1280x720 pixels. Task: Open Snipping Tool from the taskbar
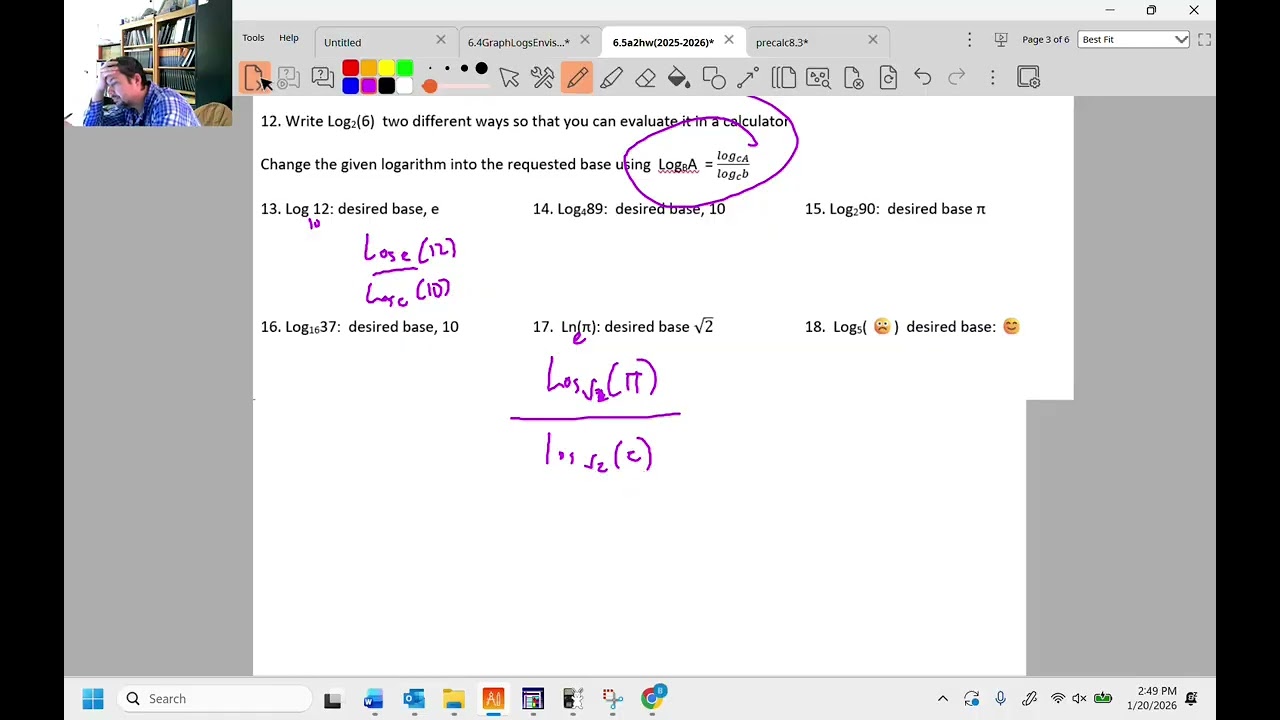click(613, 699)
